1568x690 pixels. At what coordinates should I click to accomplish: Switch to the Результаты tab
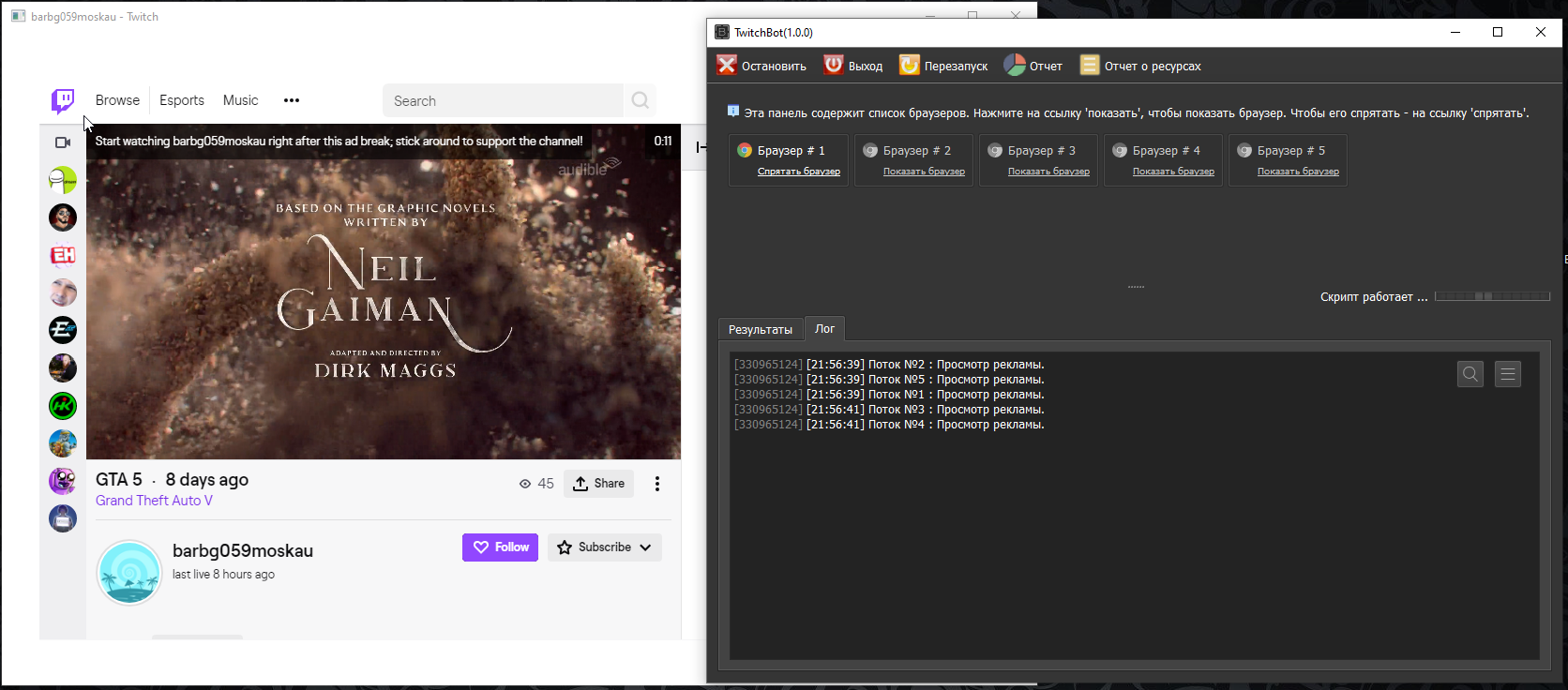pyautogui.click(x=760, y=329)
